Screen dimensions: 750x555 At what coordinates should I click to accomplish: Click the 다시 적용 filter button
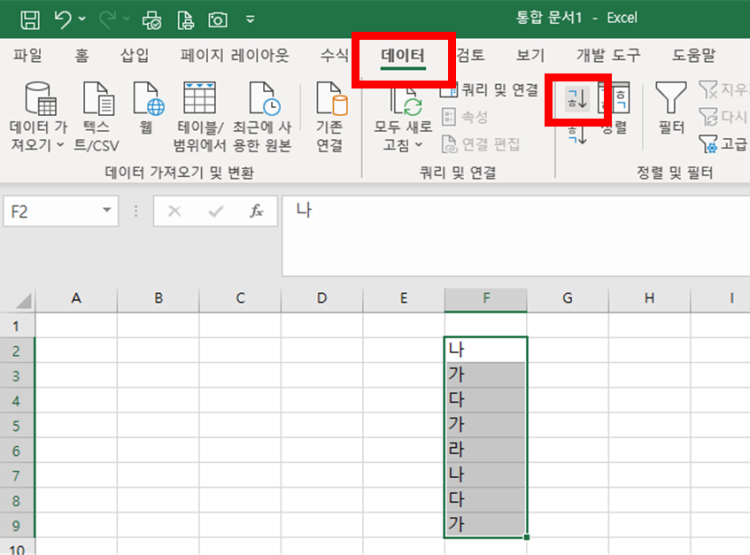723,117
